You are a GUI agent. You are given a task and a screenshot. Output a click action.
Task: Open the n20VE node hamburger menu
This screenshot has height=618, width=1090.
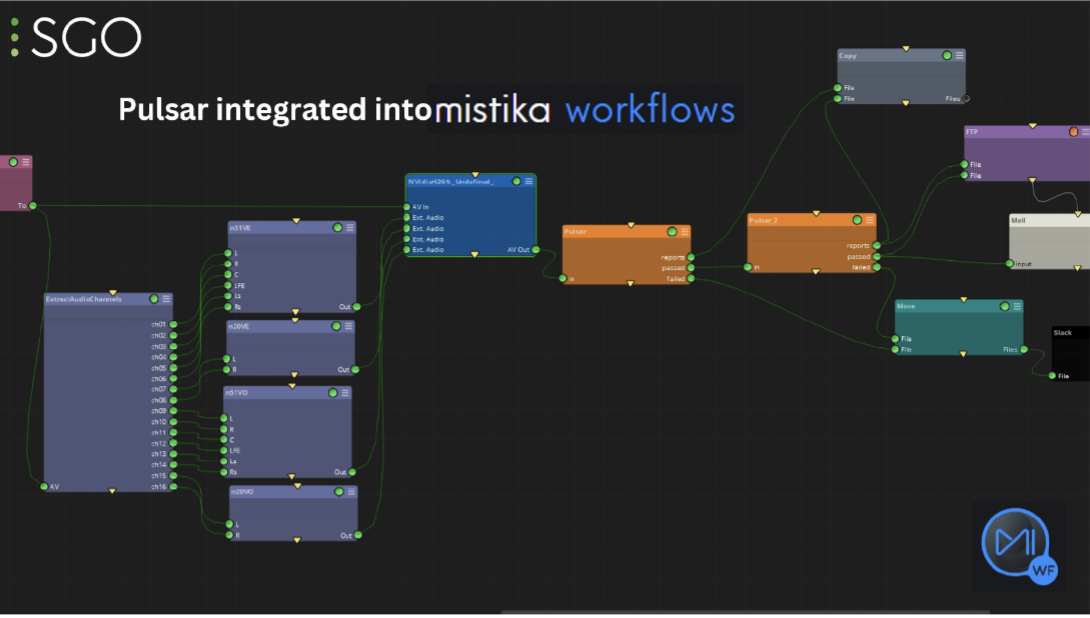coord(348,326)
